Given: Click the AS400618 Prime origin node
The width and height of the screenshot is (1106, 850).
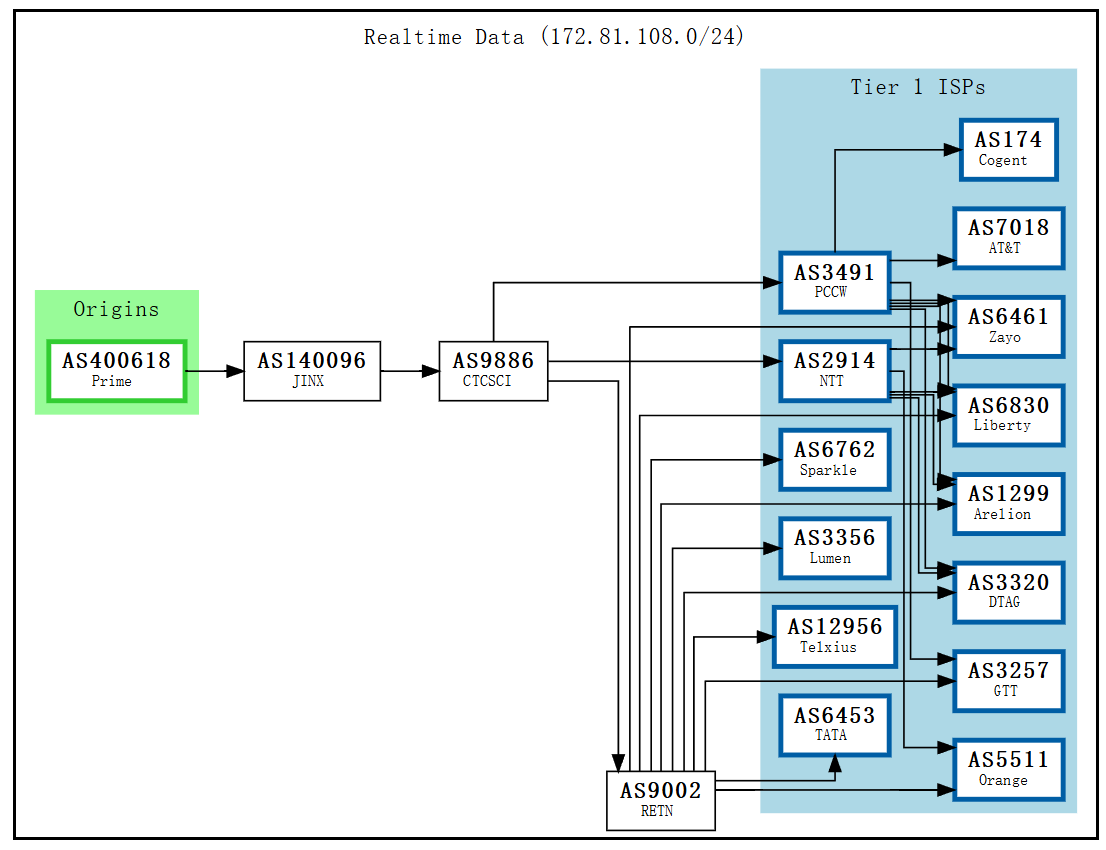Looking at the screenshot, I should pos(116,370).
